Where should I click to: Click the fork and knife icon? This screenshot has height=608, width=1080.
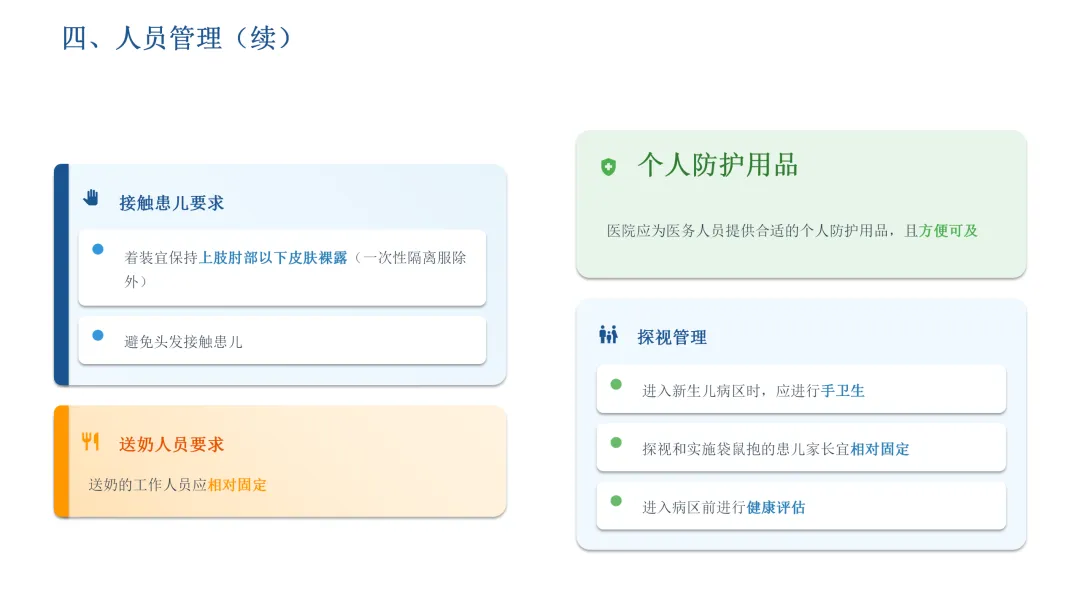click(x=90, y=441)
